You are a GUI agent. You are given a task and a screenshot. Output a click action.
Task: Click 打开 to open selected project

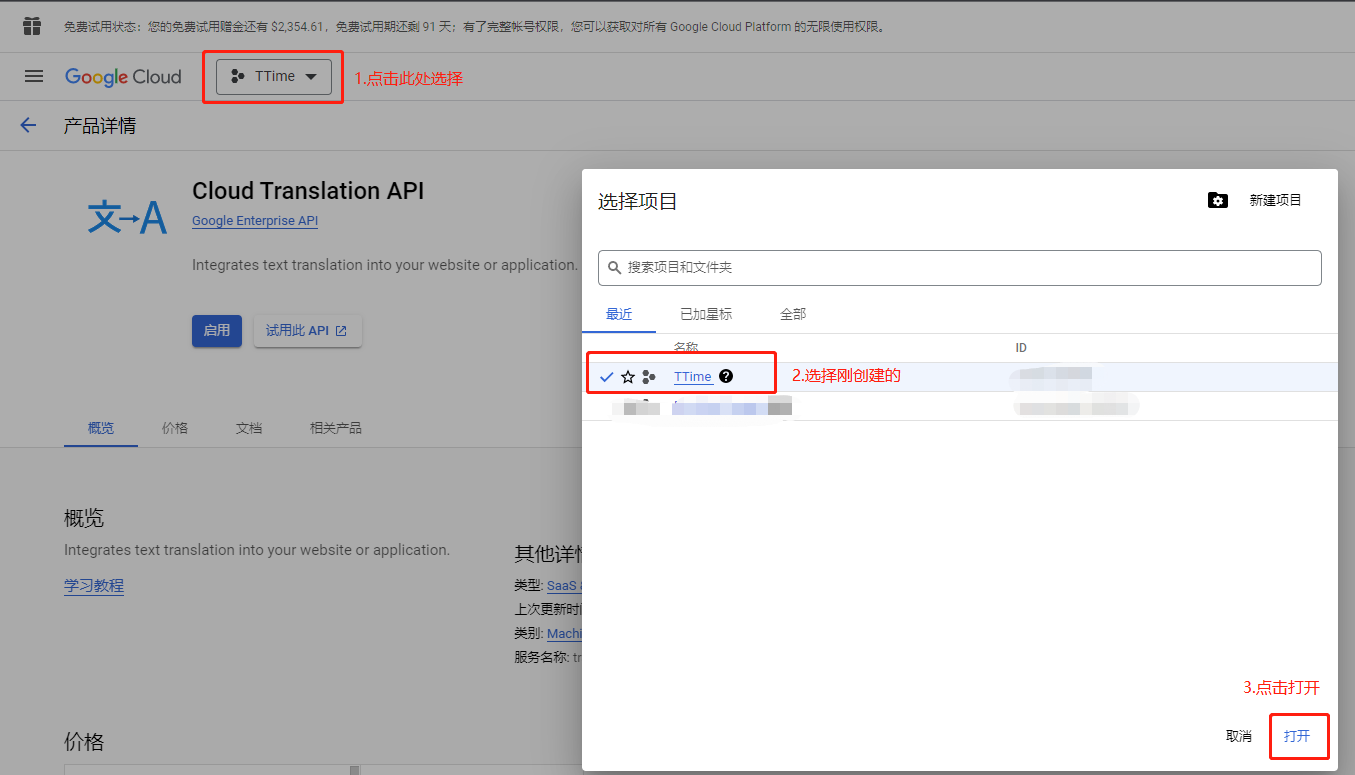click(x=1297, y=736)
